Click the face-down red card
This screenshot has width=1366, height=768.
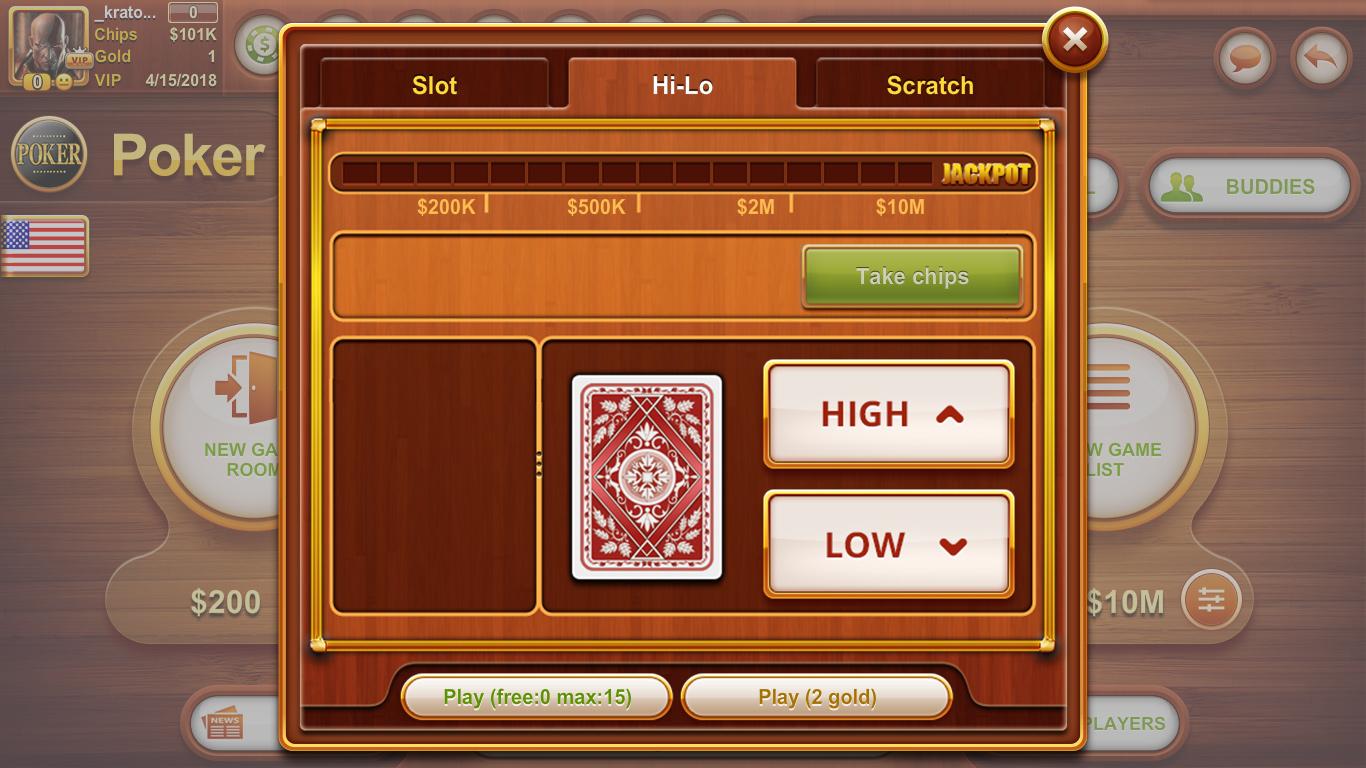click(646, 477)
